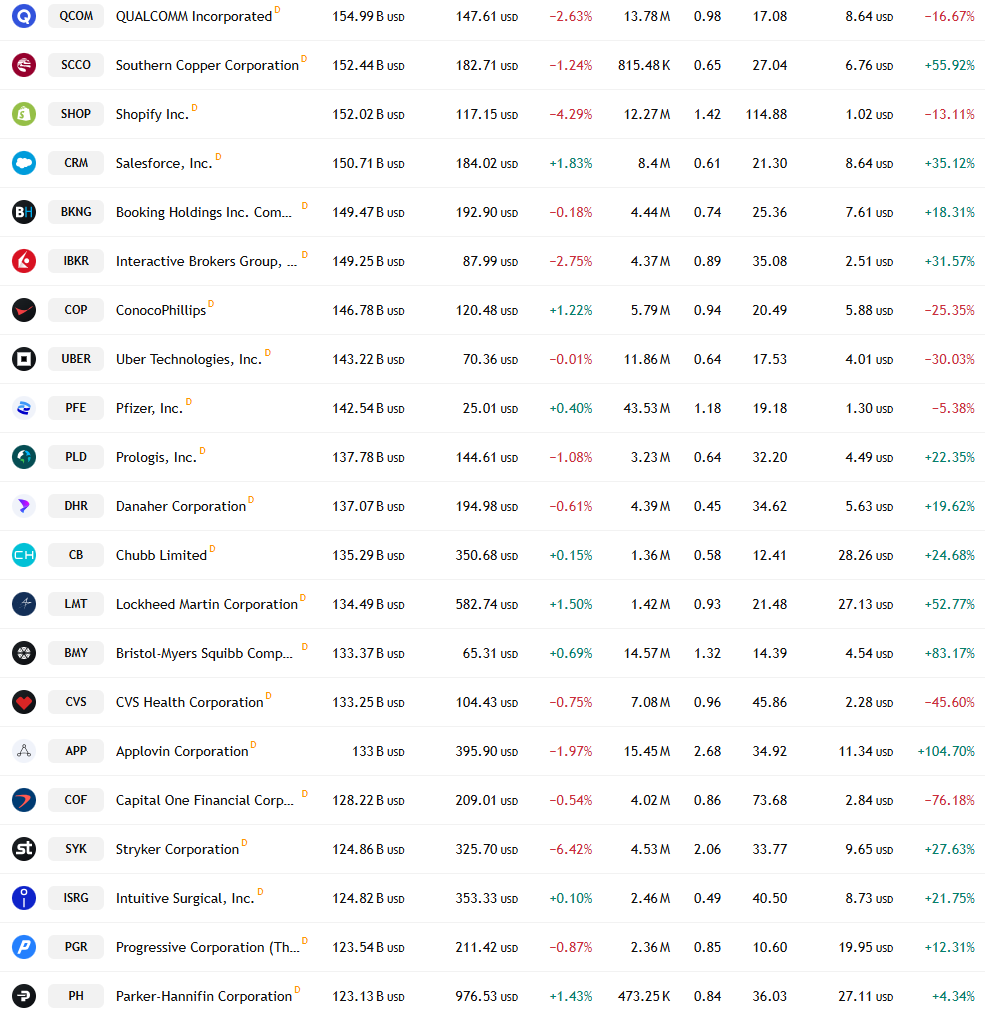Open Southern Copper Corporation link
Screen dimensions: 985x1014
[x=207, y=65]
